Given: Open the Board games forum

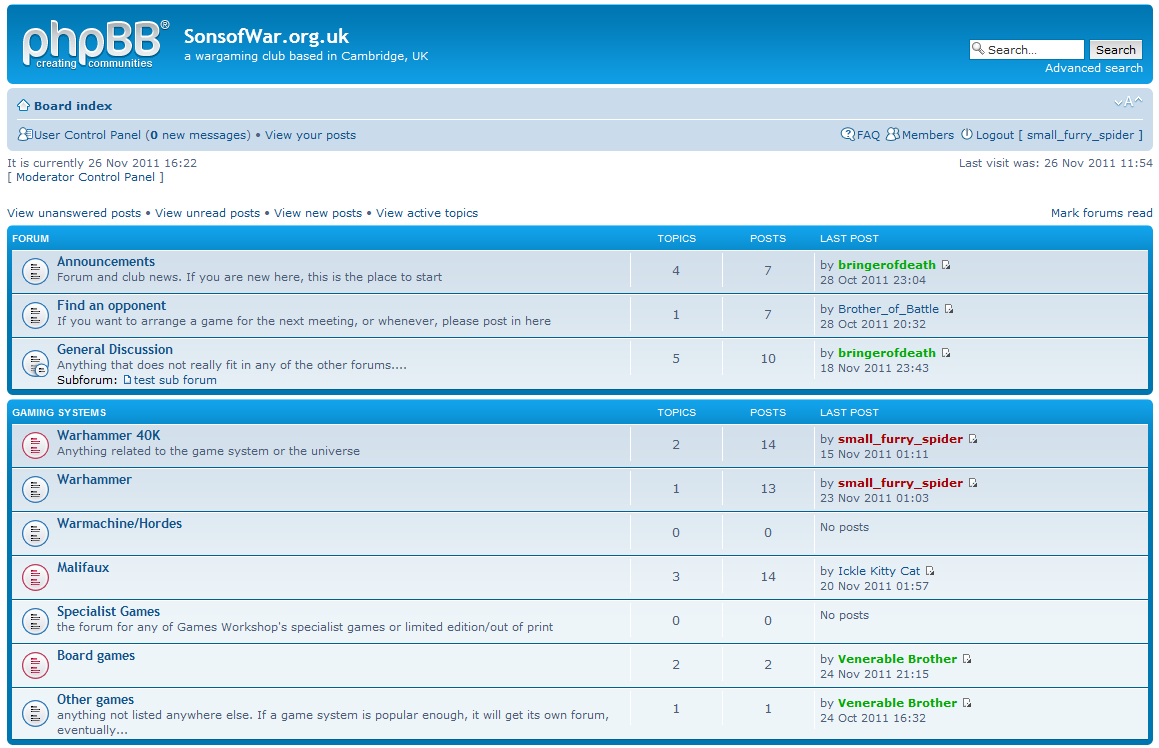Looking at the screenshot, I should pos(96,656).
